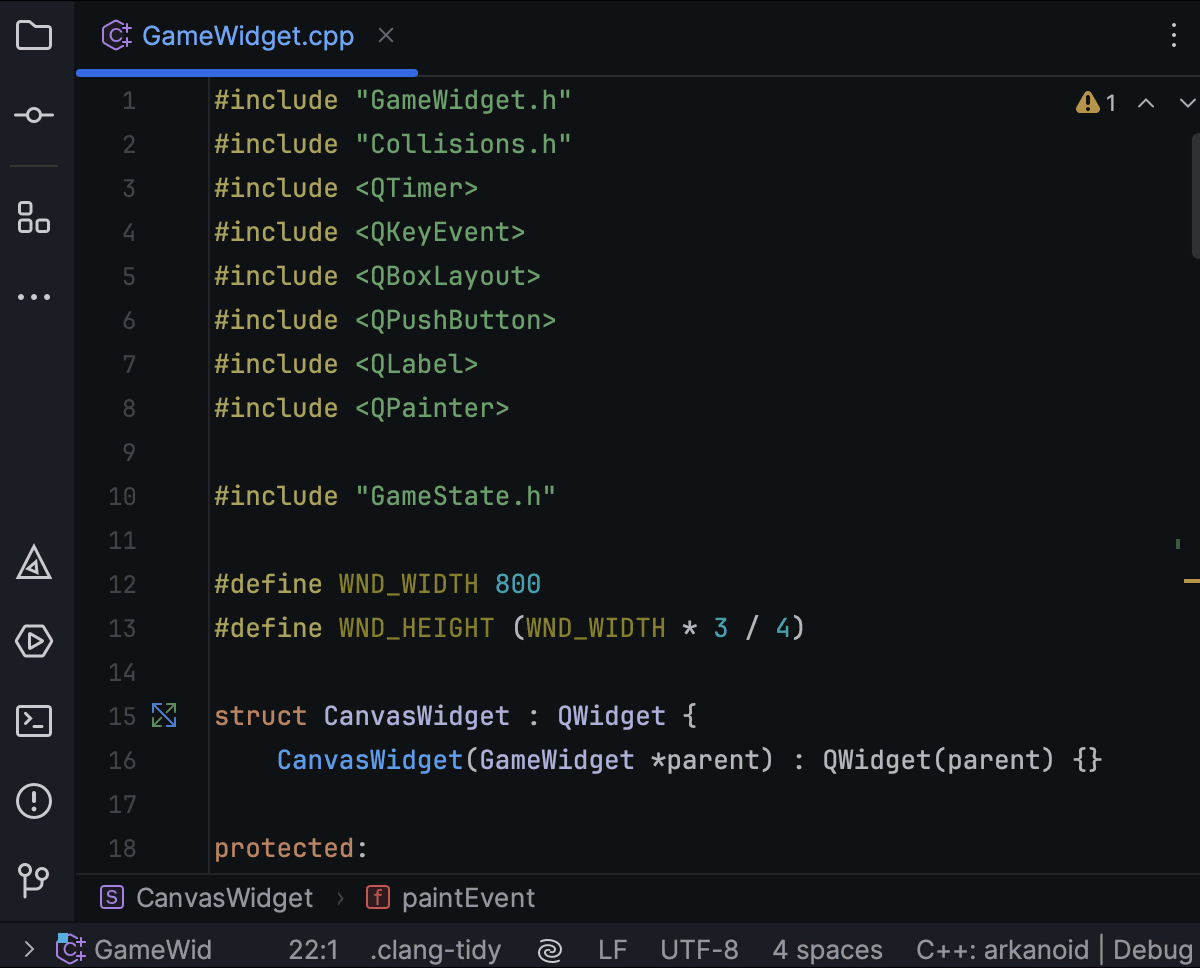Image resolution: width=1200 pixels, height=968 pixels.
Task: Select the GameWidget.cpp editor tab
Action: click(x=248, y=35)
